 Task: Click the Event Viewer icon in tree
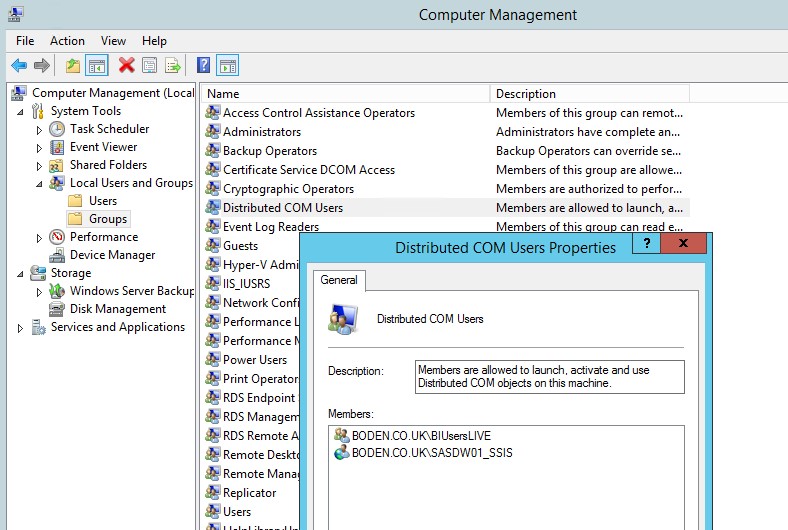[57, 147]
